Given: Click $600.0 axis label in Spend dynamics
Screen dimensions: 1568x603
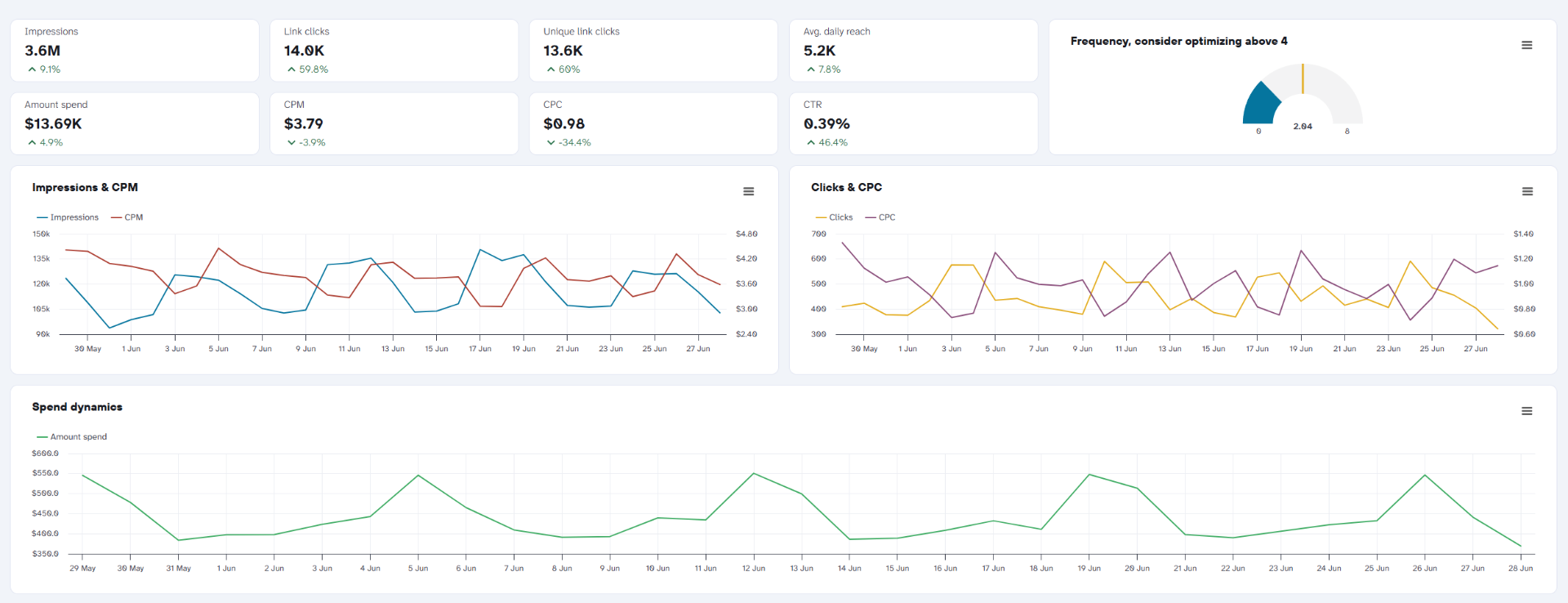Looking at the screenshot, I should (45, 453).
